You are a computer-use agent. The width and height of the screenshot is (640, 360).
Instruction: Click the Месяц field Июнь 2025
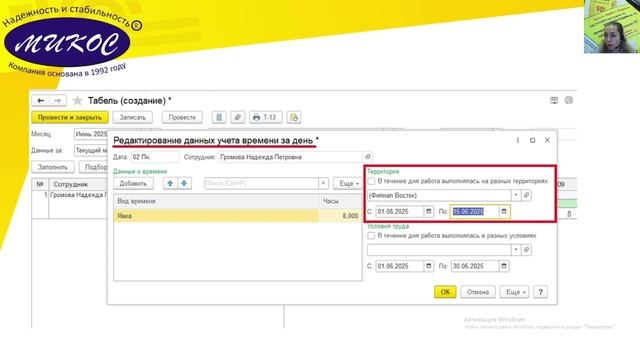[91, 134]
